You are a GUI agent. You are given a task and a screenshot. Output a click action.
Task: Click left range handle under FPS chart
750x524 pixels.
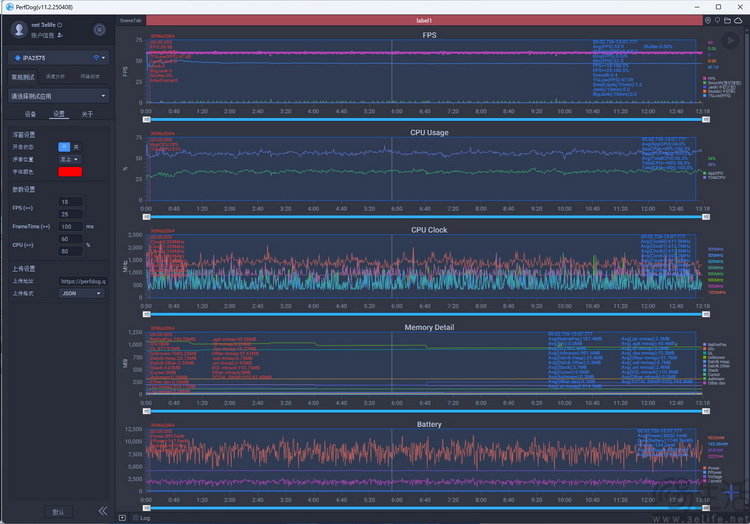point(147,120)
